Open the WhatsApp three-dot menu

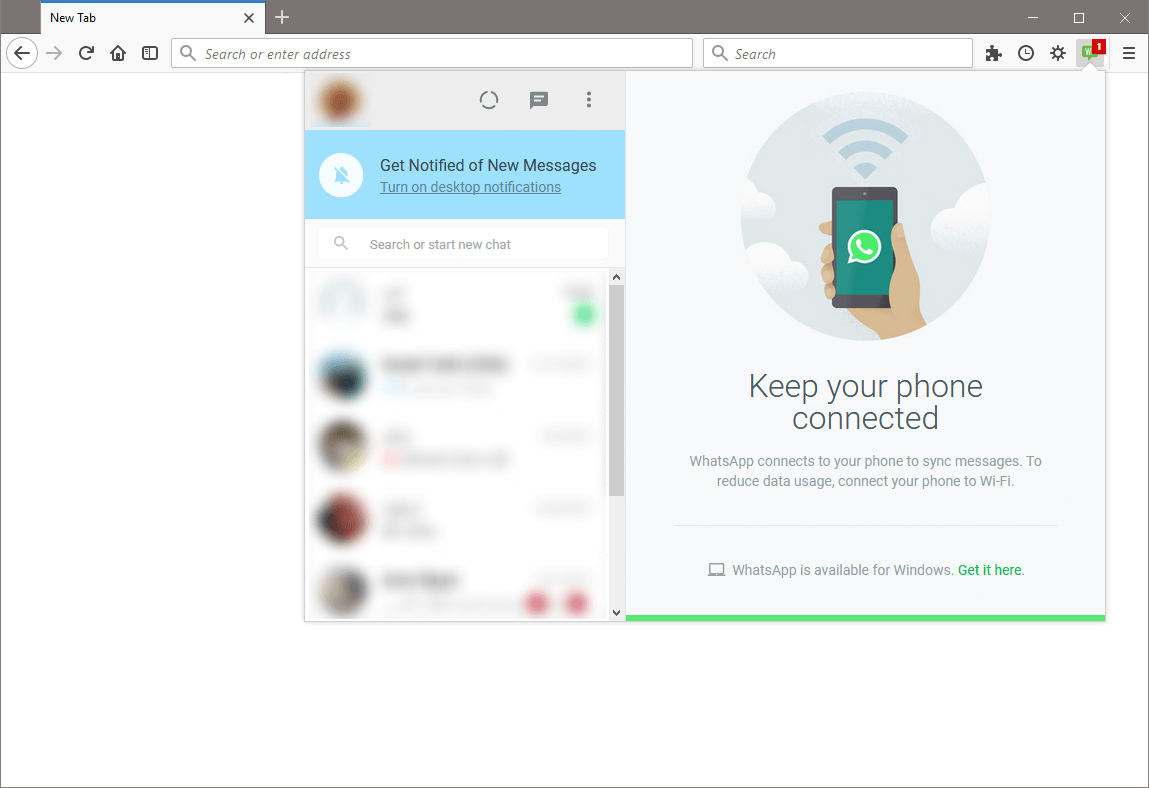(x=588, y=100)
